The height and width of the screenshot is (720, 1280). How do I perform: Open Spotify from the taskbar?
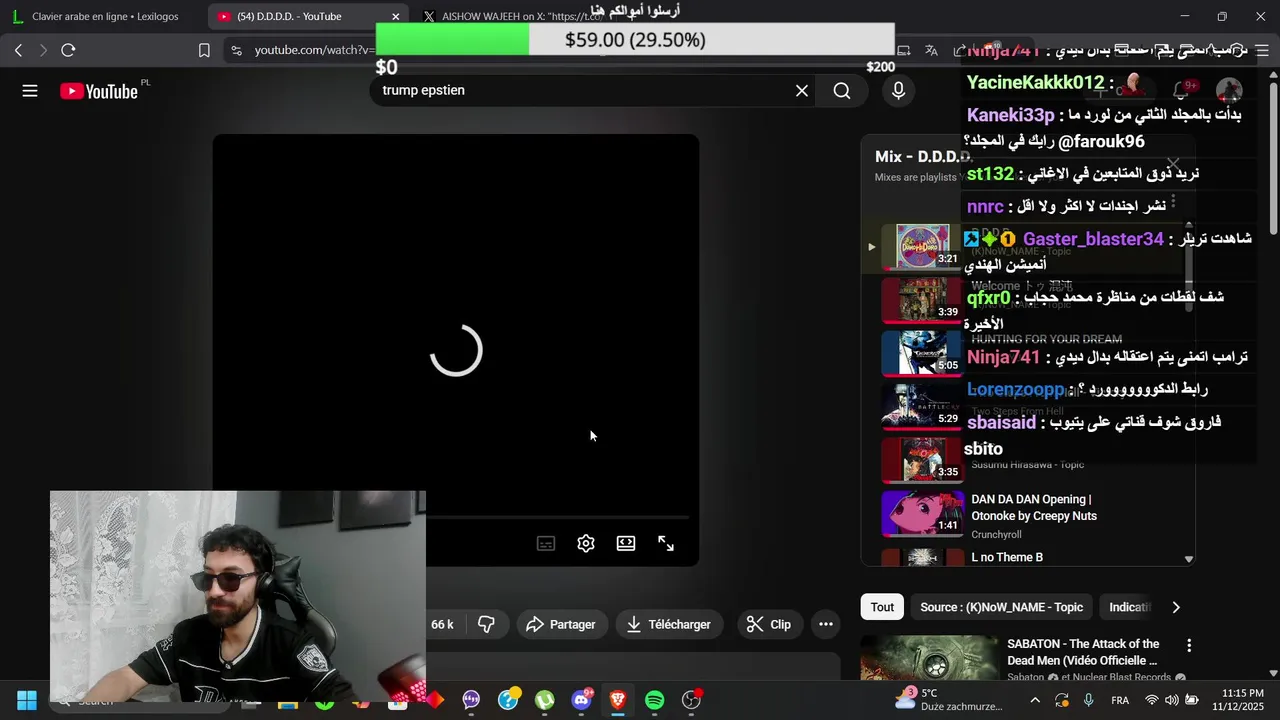[654, 700]
